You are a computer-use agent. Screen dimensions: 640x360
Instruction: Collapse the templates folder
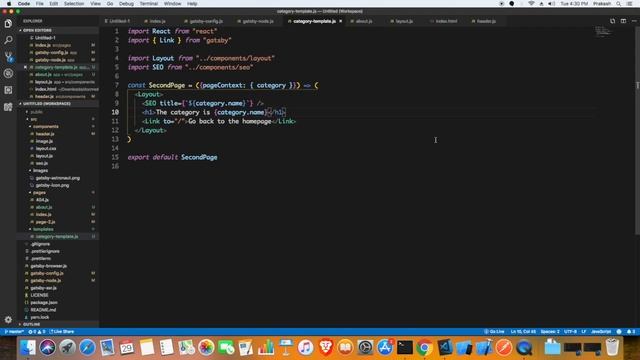[x=43, y=229]
